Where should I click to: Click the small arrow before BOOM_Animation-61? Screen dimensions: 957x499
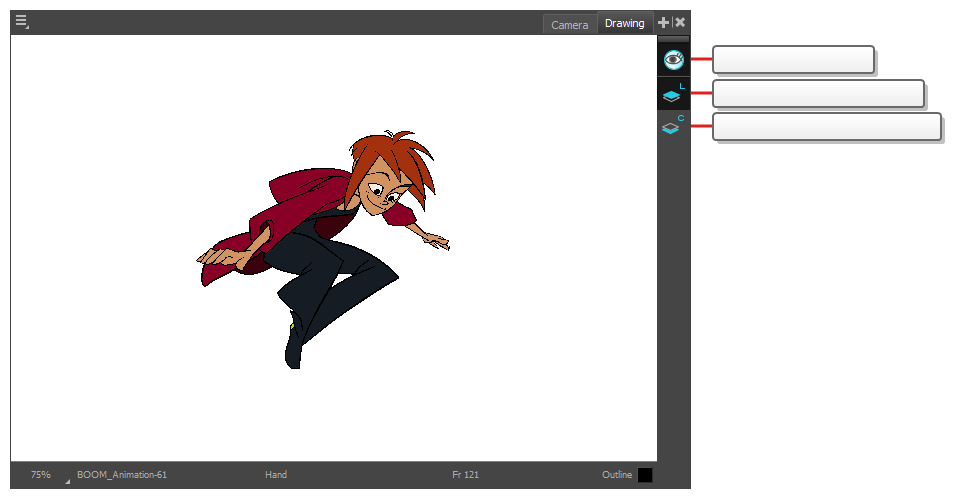click(x=68, y=481)
